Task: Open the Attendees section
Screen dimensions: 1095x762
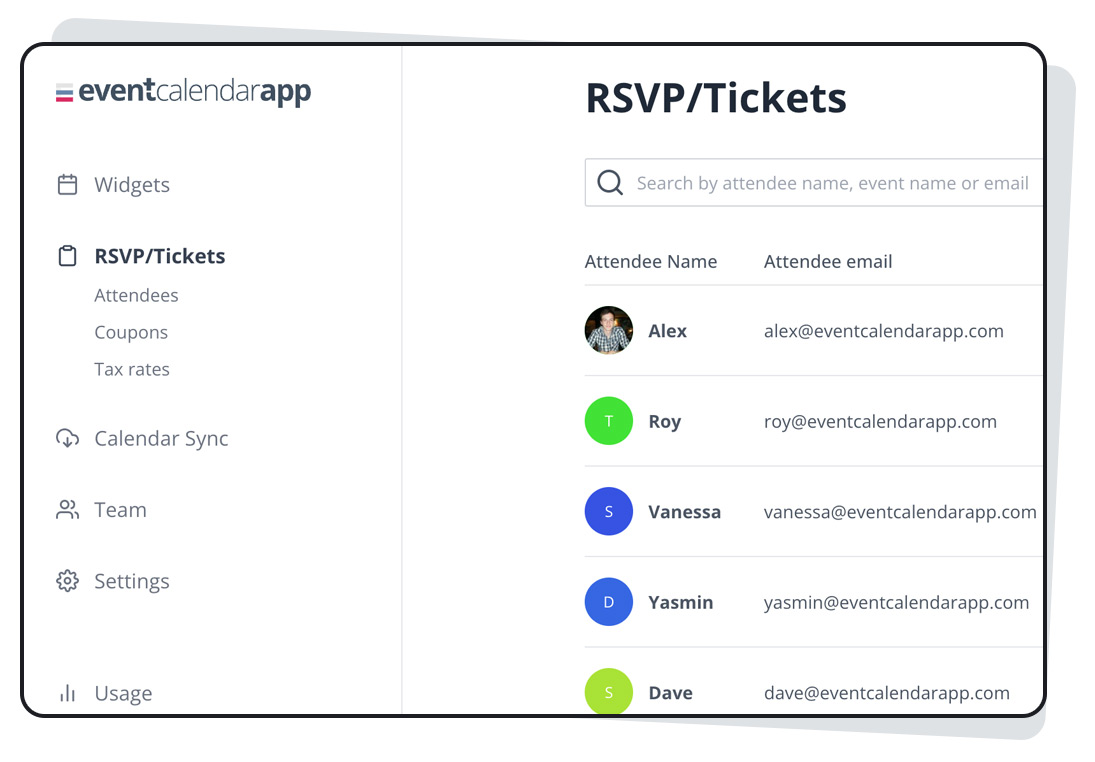Action: pyautogui.click(x=136, y=295)
